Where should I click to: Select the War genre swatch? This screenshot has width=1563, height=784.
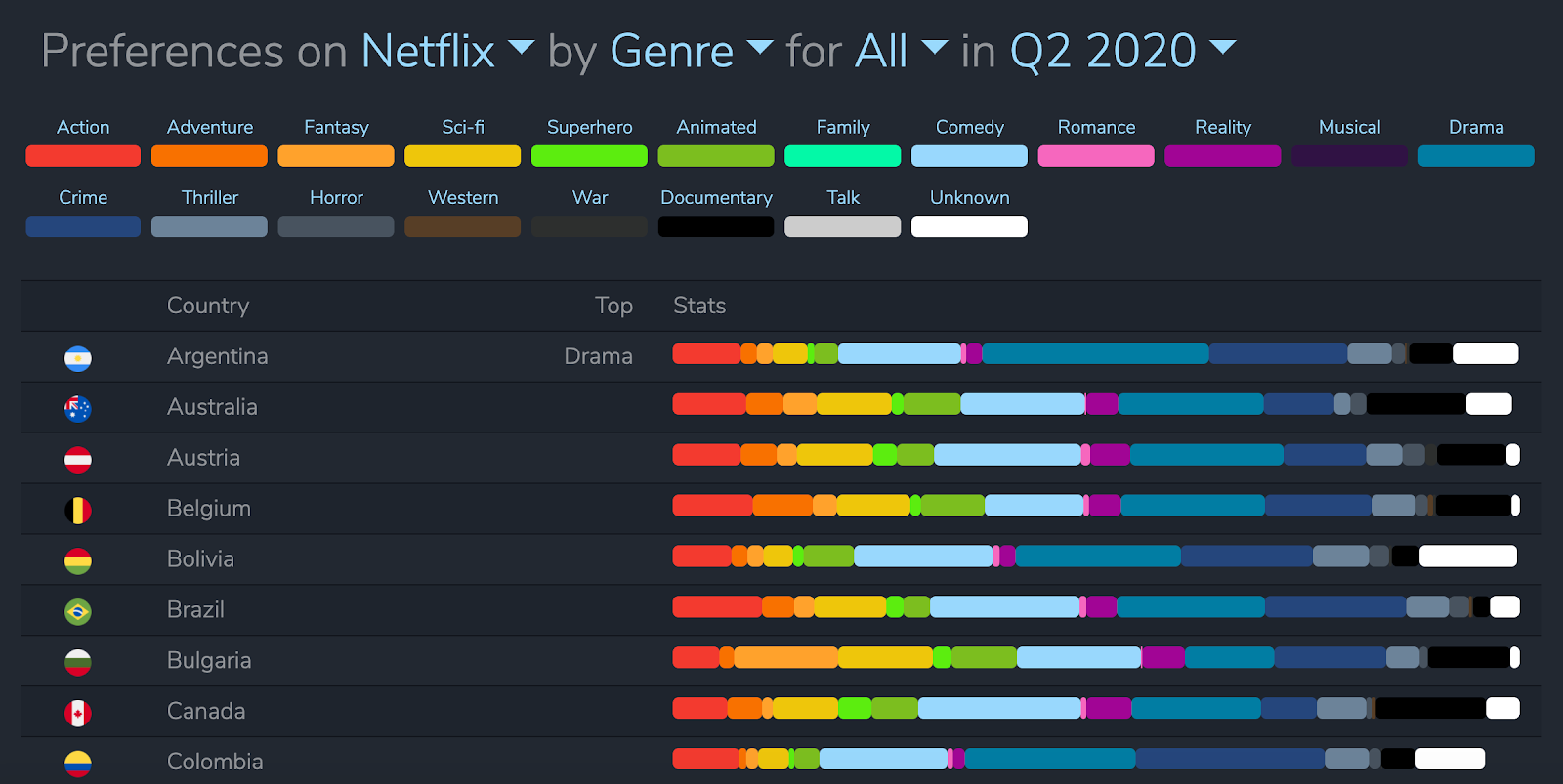coord(589,227)
